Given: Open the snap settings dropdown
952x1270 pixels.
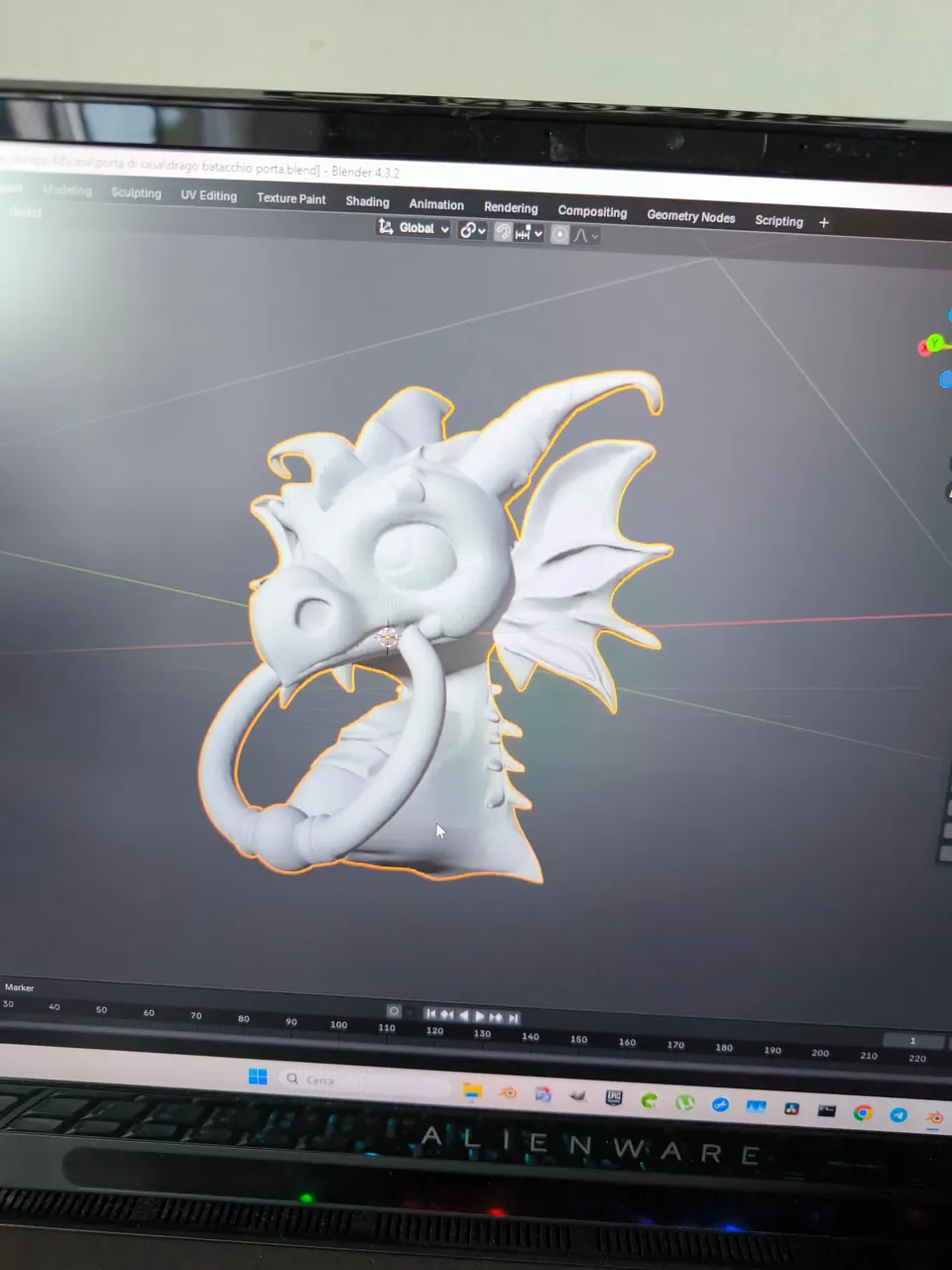Looking at the screenshot, I should [x=531, y=233].
